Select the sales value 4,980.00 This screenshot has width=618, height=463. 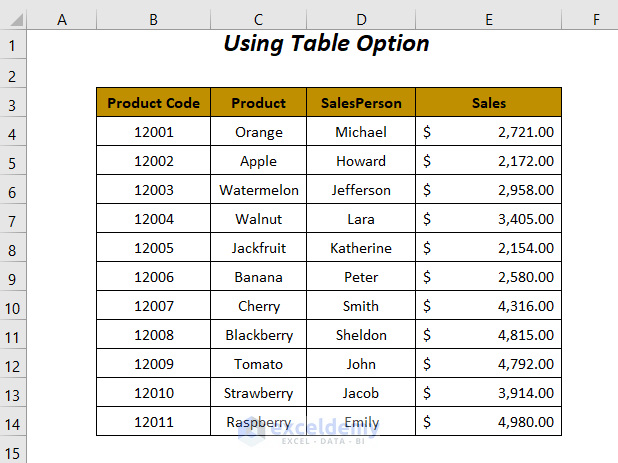click(x=488, y=422)
